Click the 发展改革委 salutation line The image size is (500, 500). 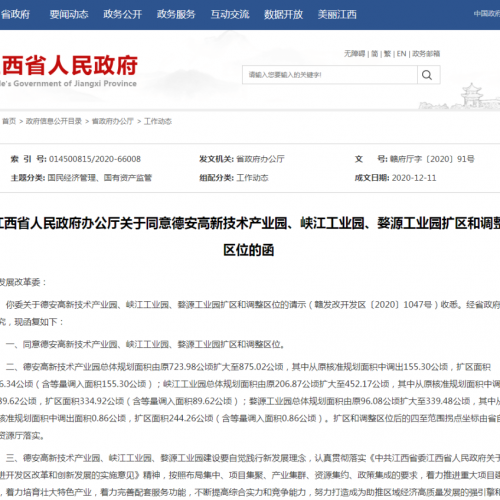pos(23,282)
